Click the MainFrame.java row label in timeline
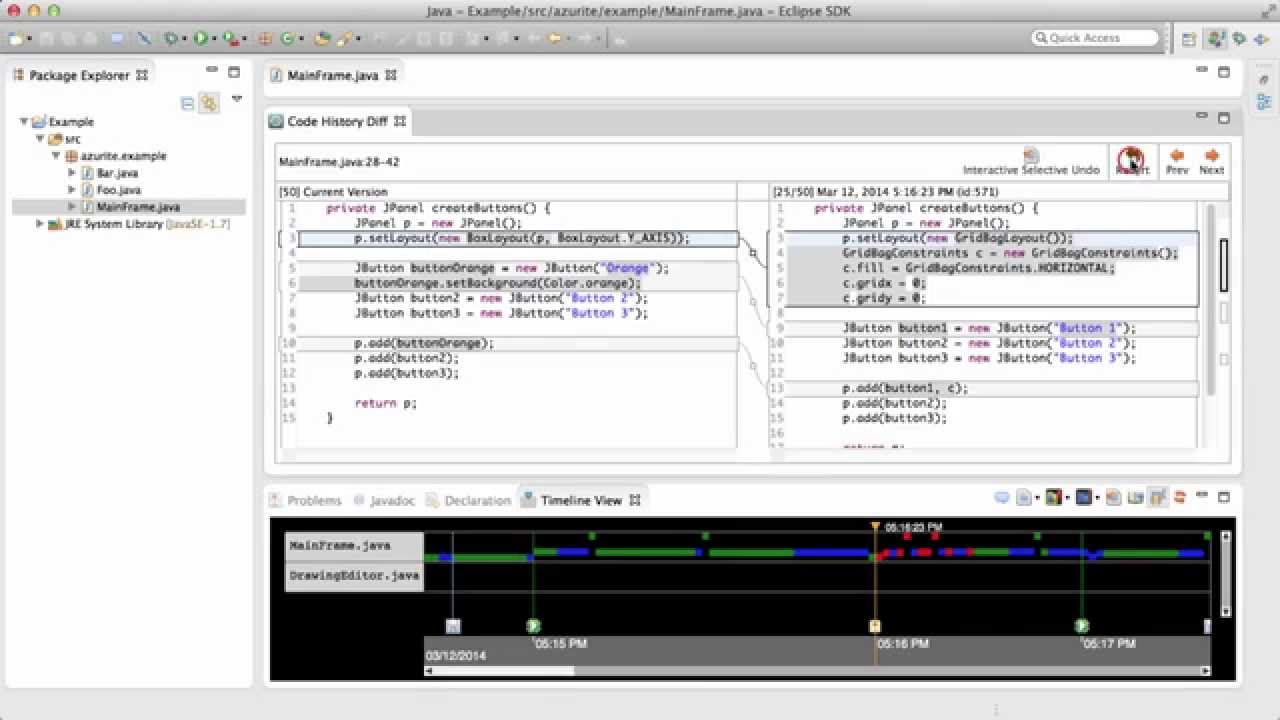This screenshot has height=720, width=1280. tap(354, 546)
